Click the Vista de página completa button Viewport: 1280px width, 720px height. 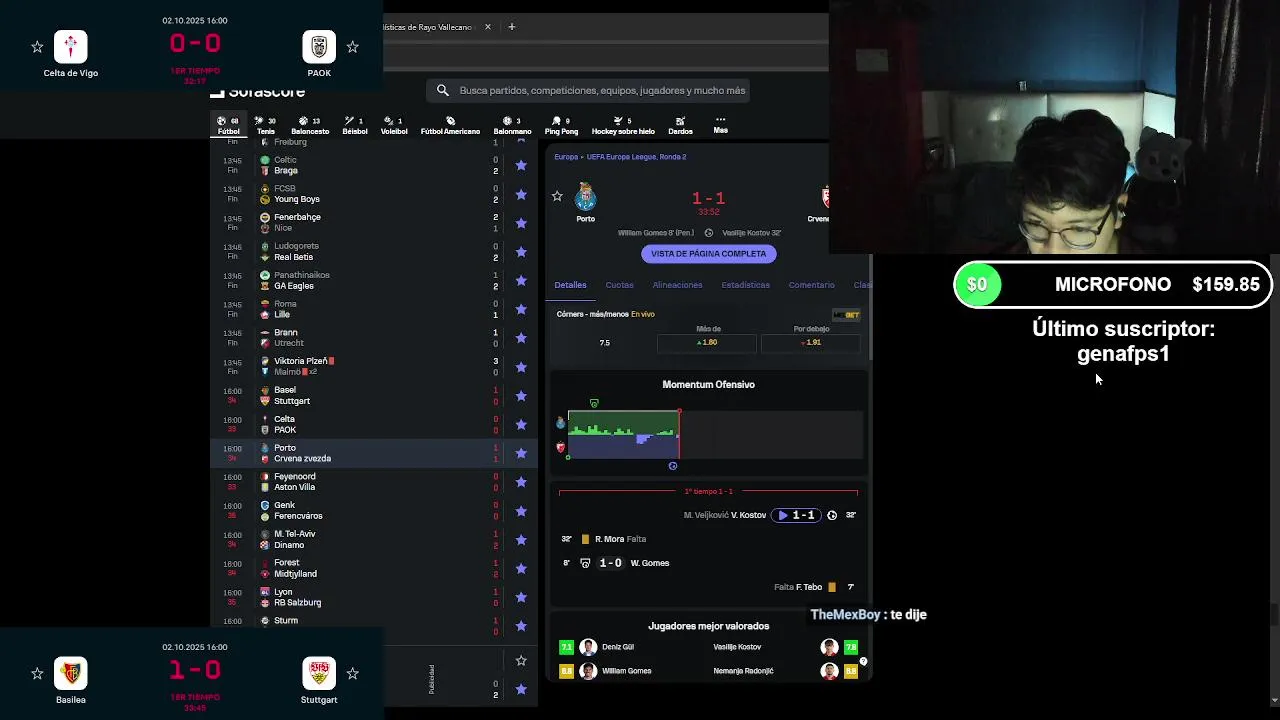[708, 254]
